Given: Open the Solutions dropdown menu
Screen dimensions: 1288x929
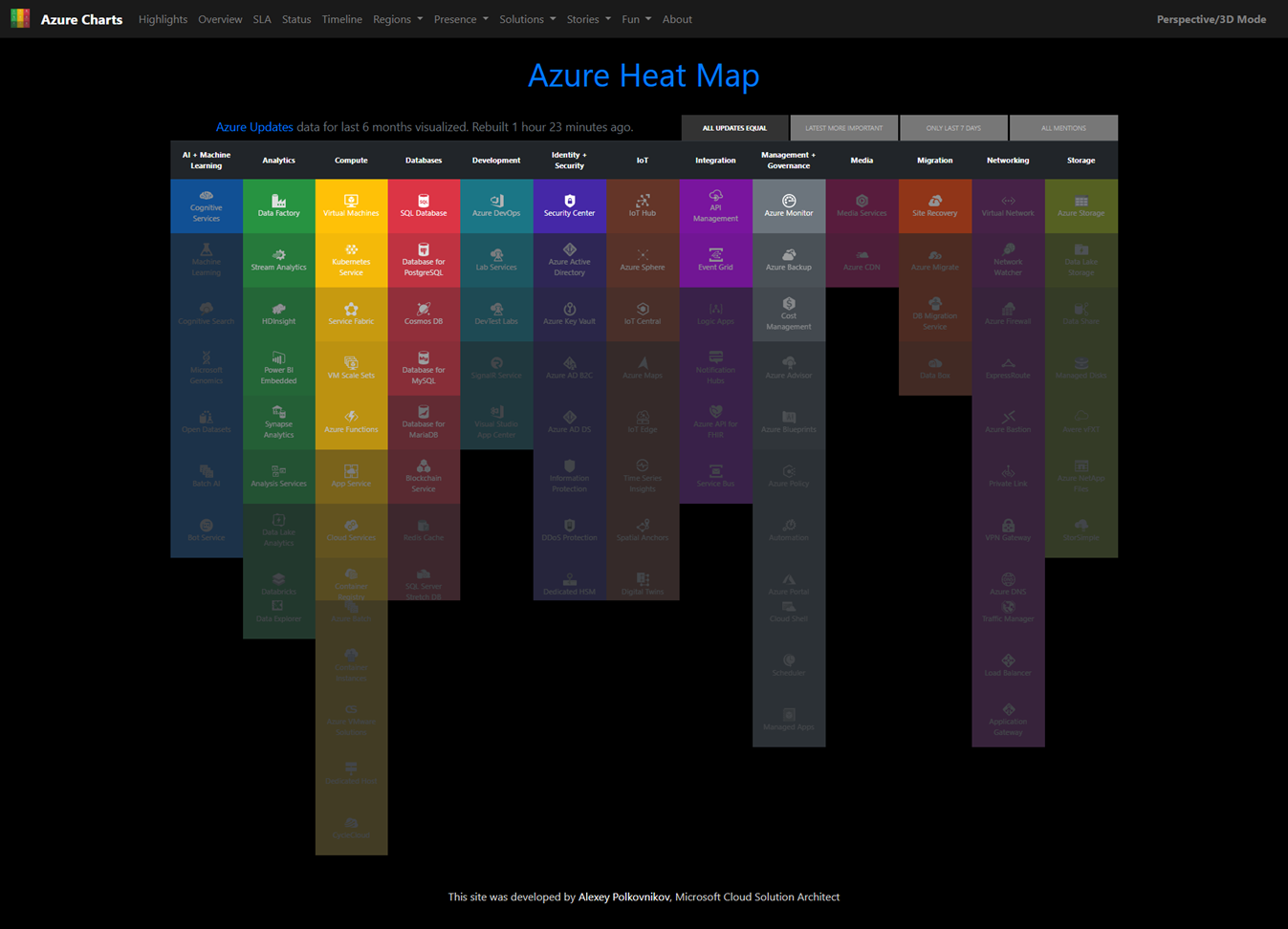Looking at the screenshot, I should [528, 19].
